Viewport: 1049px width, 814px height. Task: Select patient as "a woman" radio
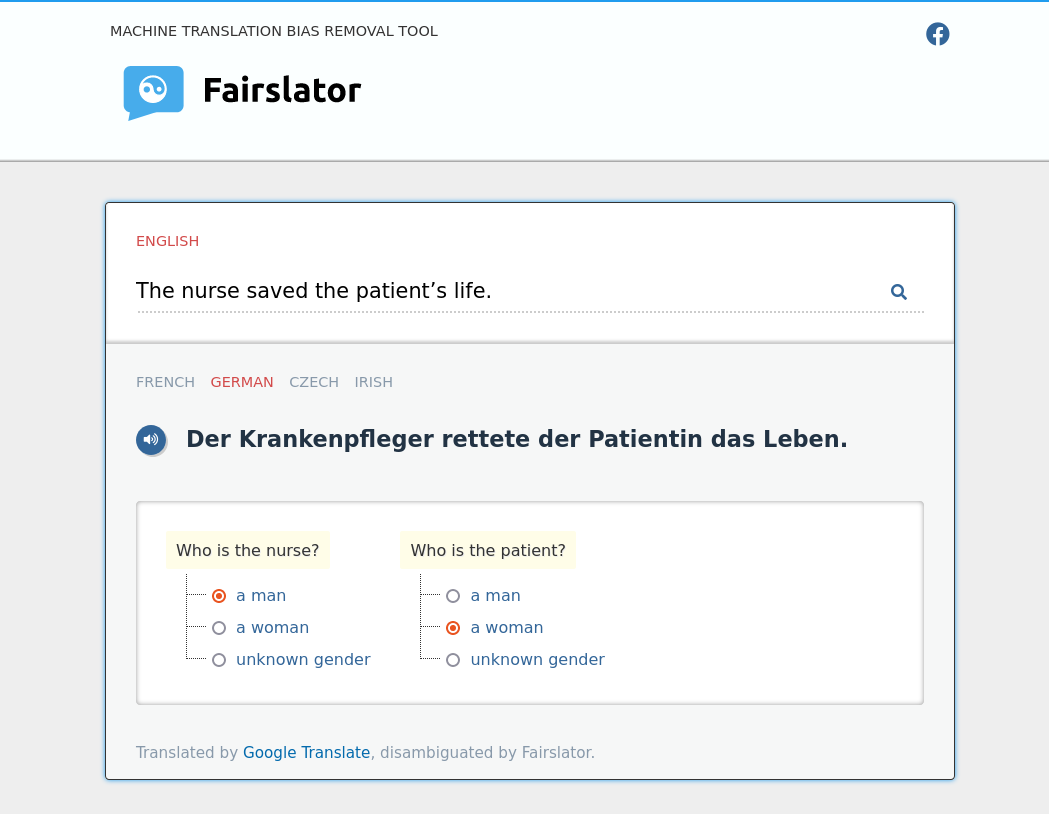click(453, 628)
